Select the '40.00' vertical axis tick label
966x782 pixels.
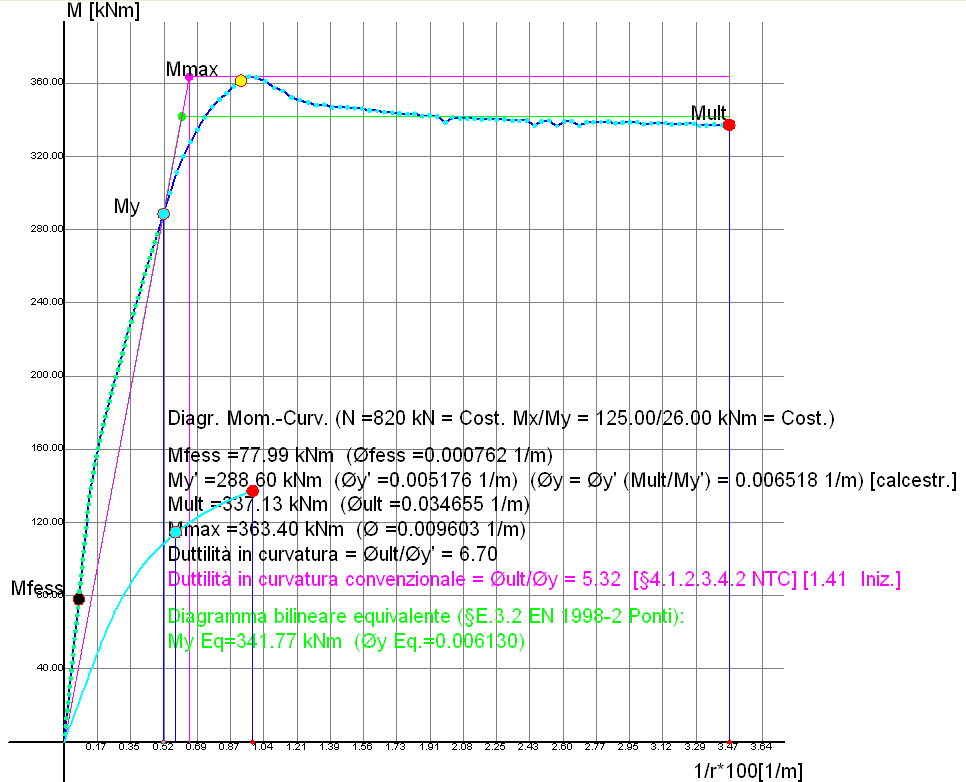(50, 667)
